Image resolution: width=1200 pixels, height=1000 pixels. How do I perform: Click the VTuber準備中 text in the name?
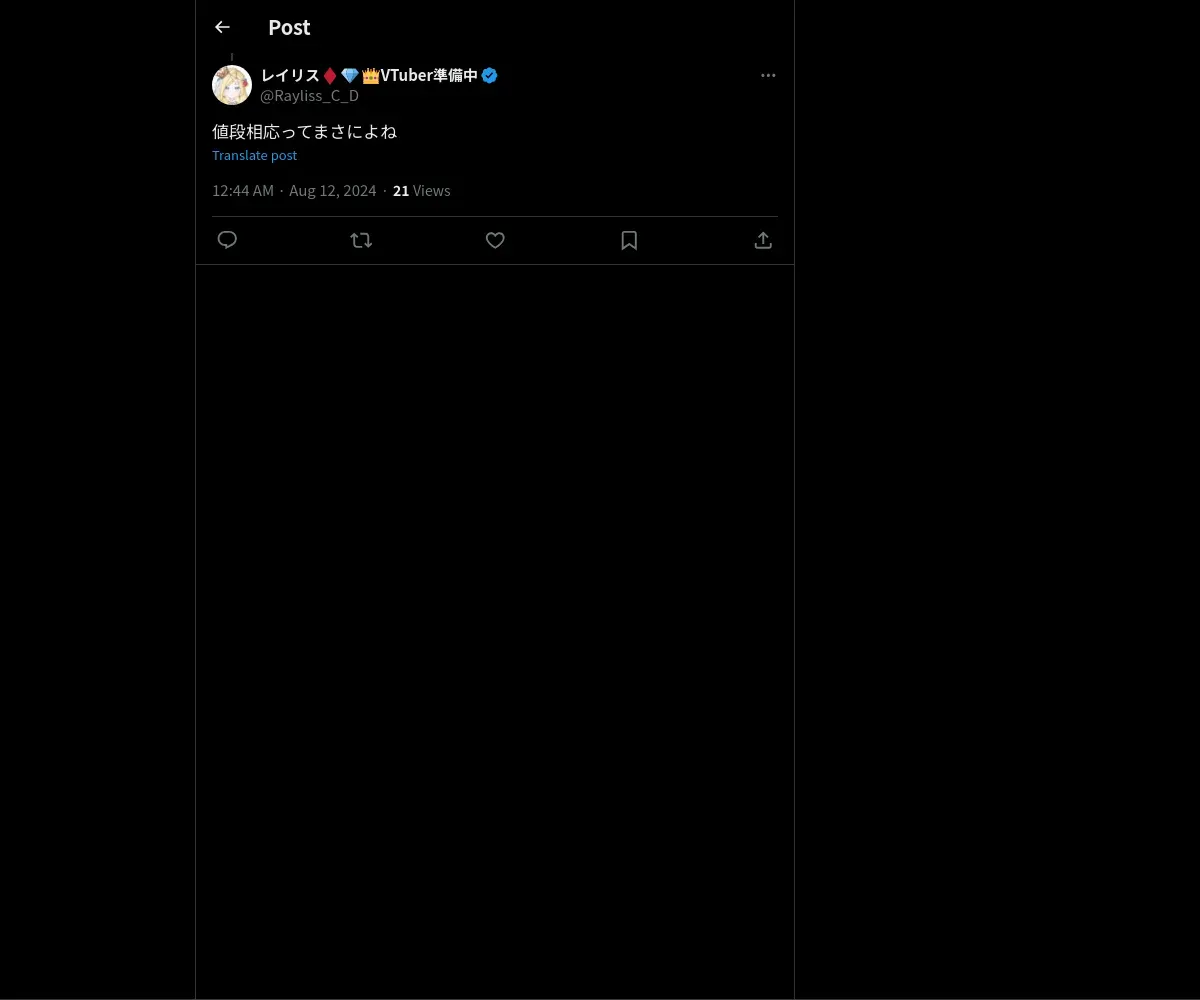pyautogui.click(x=429, y=75)
